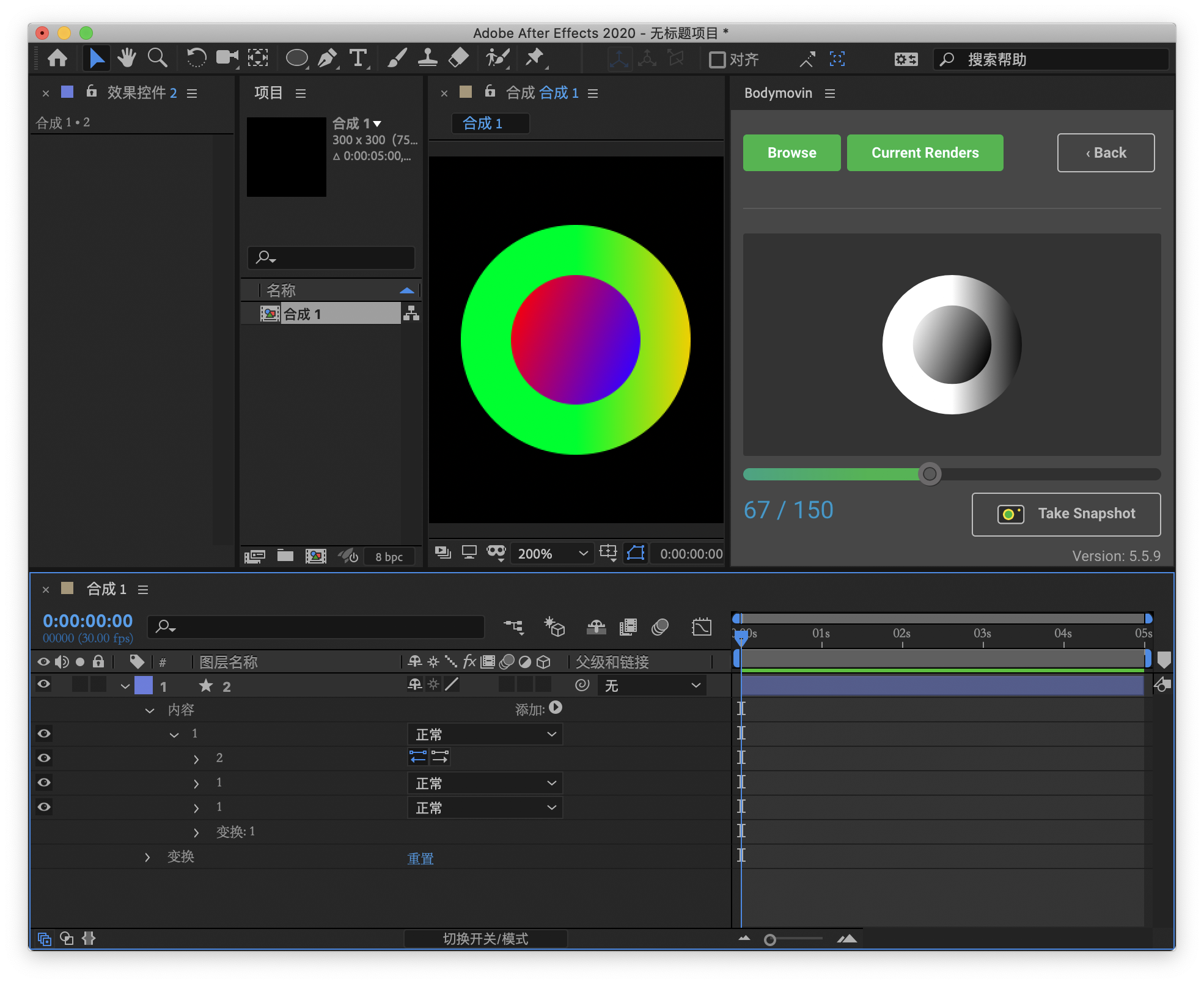Open the Home screen icon

coord(57,58)
